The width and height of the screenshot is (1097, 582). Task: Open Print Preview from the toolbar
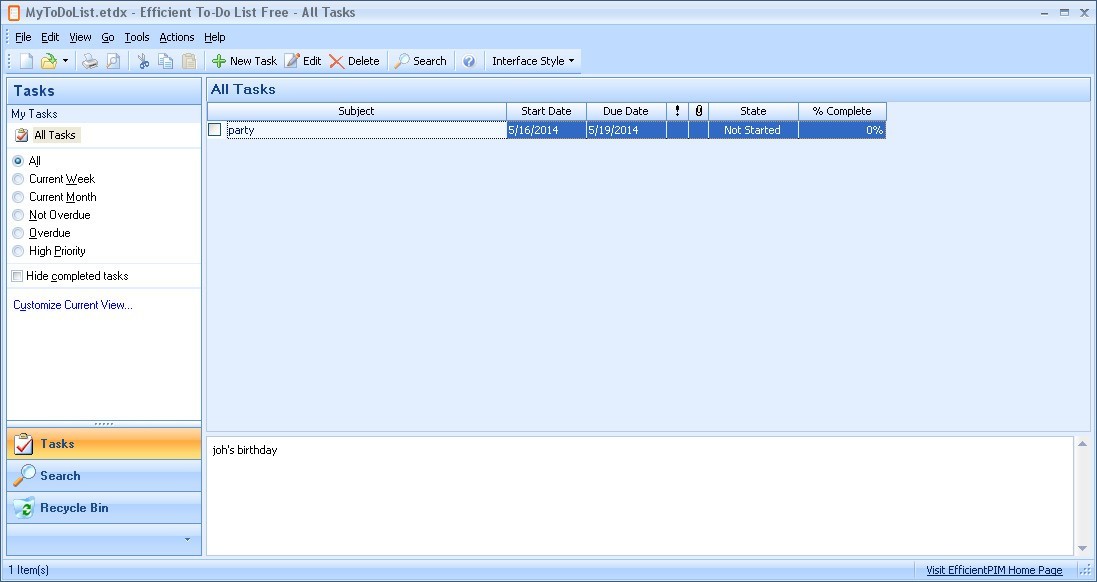[x=112, y=60]
